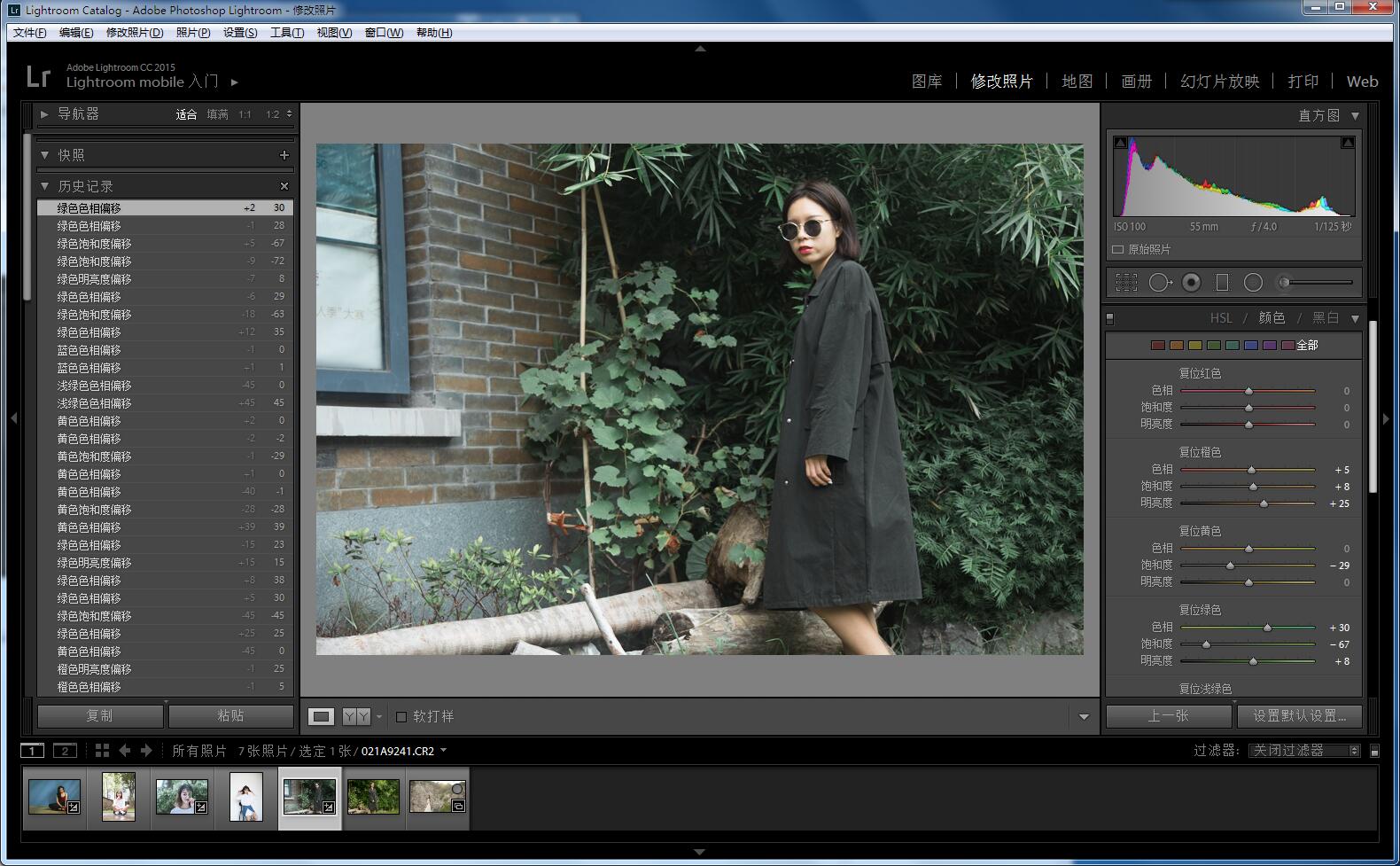The image size is (1400, 866).
Task: Open the toolbar content dropdown triangle
Action: 1084,716
